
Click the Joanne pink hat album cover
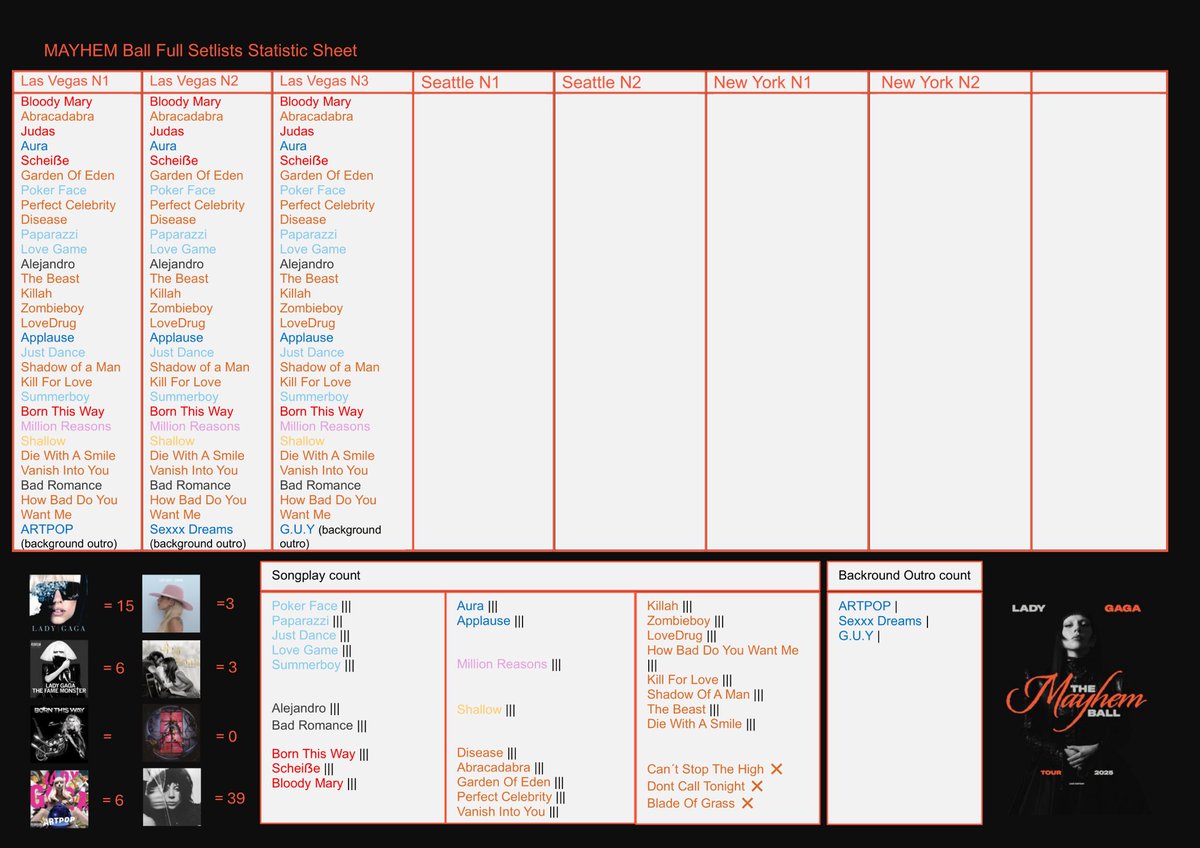point(171,604)
